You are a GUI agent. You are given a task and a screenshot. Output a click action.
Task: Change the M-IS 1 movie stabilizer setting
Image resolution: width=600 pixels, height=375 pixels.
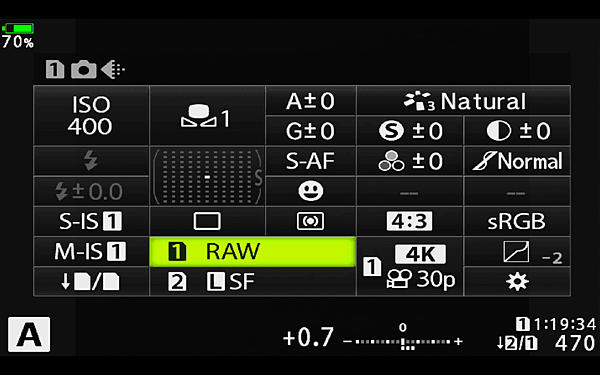click(x=91, y=251)
